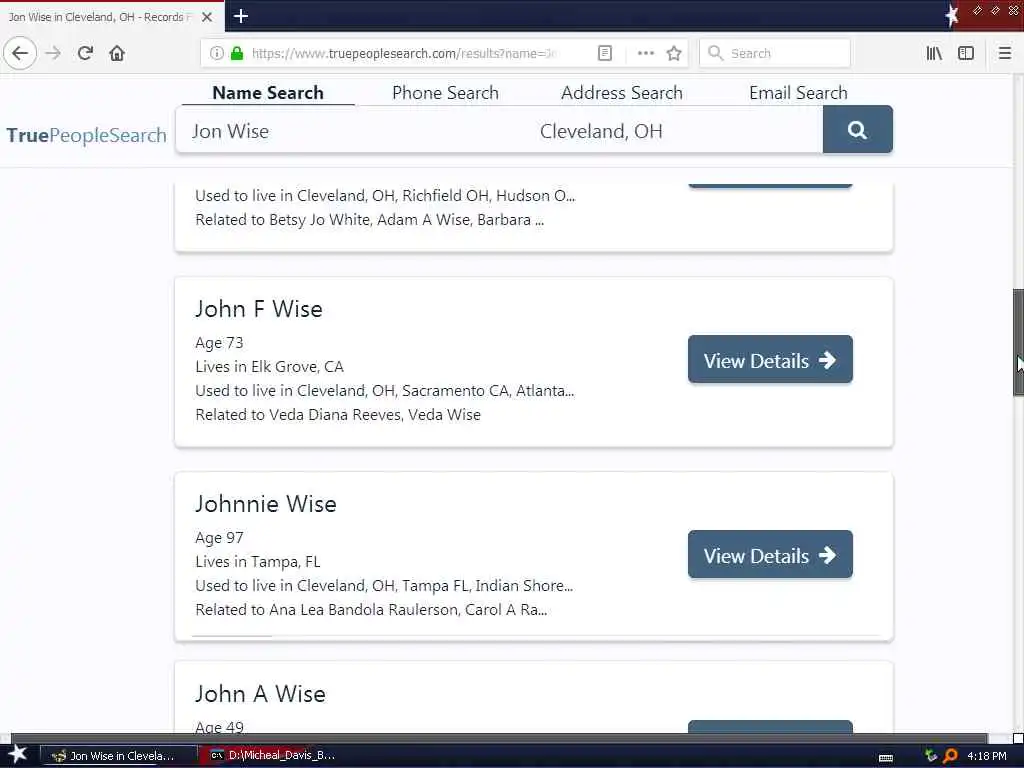The width and height of the screenshot is (1024, 768).
Task: Click the vertical scrollbar thumb
Action: 1018,342
